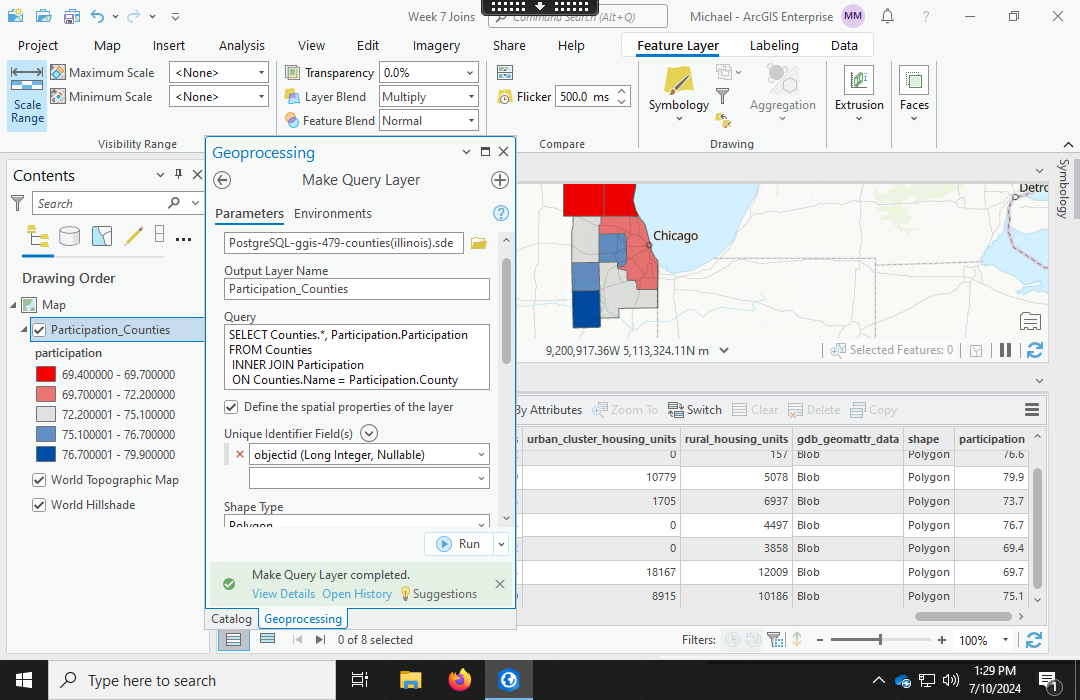This screenshot has height=700, width=1080.
Task: Click Save project icon
Action: [x=71, y=17]
